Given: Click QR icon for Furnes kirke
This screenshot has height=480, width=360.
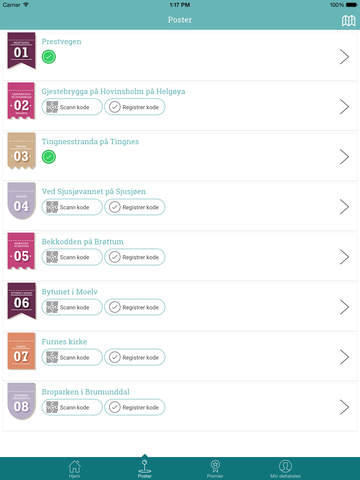Looking at the screenshot, I should [52, 357].
